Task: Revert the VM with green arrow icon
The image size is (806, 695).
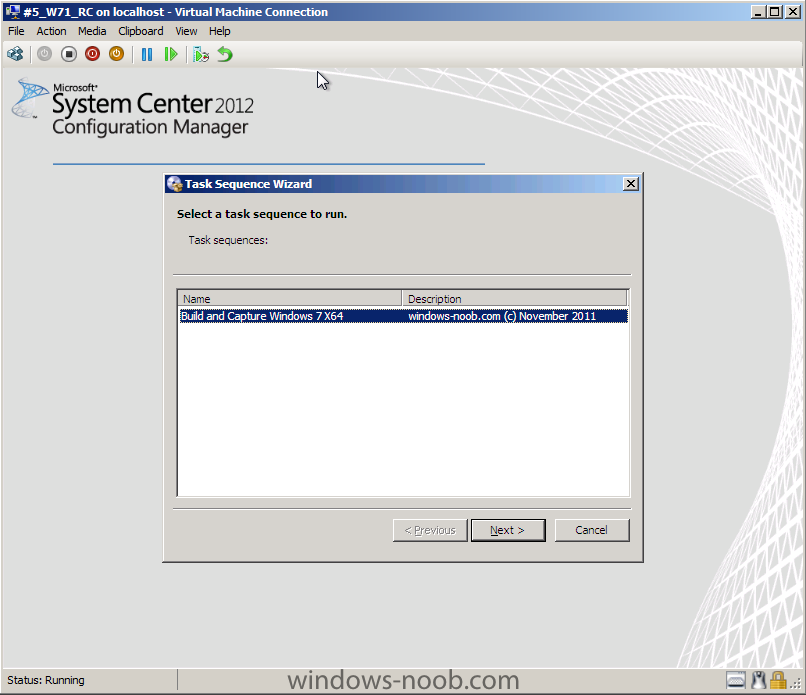Action: tap(225, 54)
